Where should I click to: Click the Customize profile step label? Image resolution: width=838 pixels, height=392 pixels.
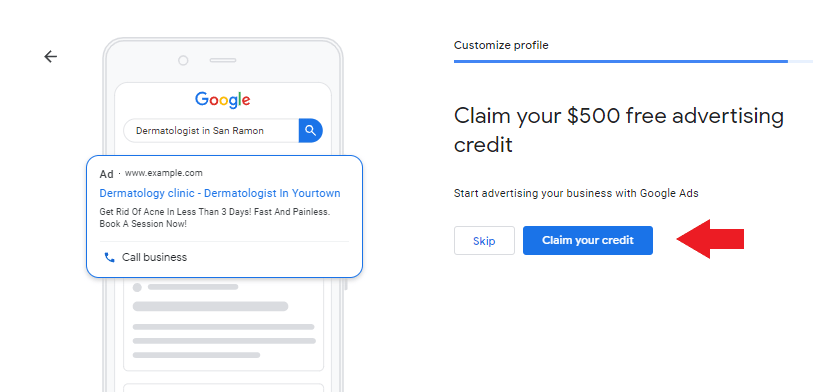[x=501, y=45]
